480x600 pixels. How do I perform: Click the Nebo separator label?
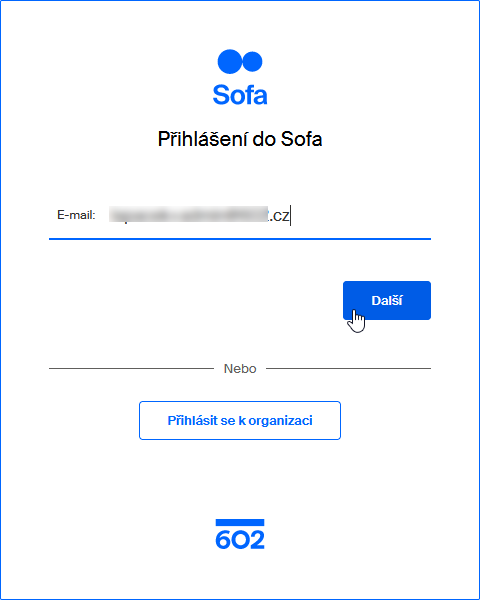point(240,368)
